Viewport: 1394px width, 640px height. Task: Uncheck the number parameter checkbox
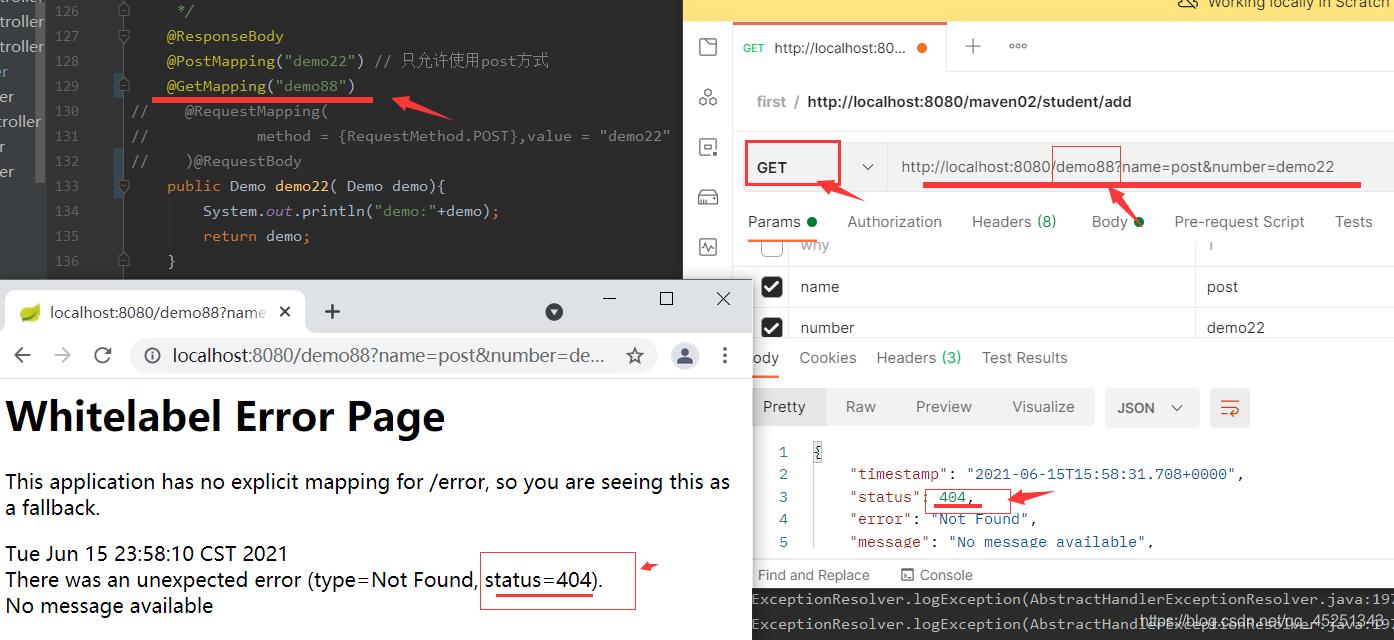[772, 327]
